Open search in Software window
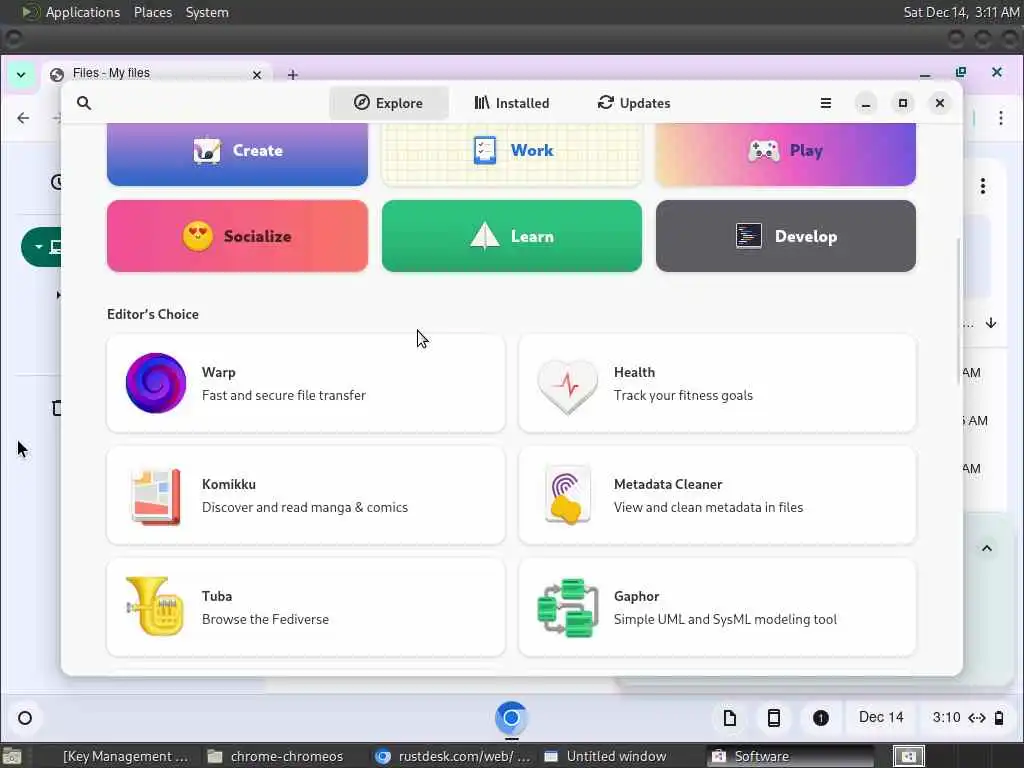 click(84, 103)
